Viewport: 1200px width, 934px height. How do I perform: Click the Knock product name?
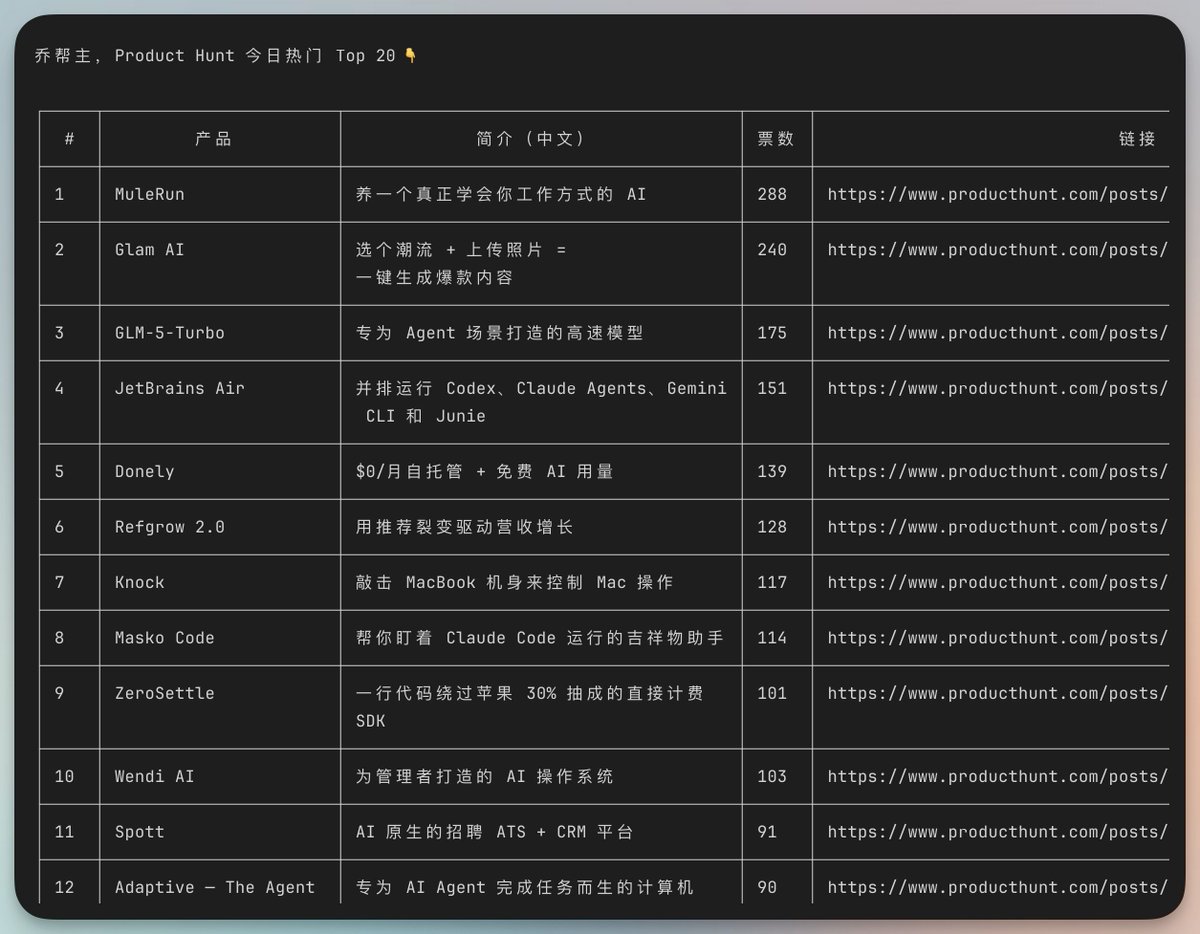140,582
